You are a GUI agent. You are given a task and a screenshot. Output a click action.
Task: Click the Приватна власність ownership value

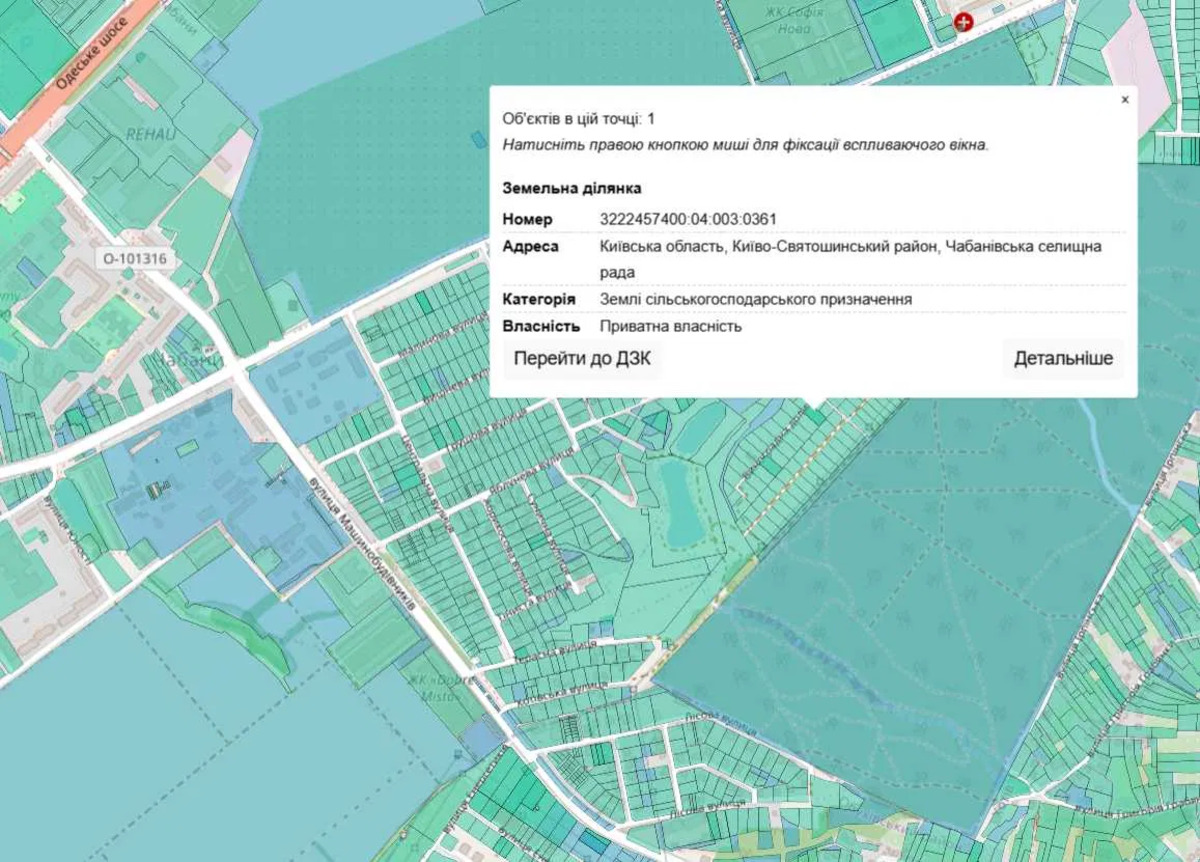[x=670, y=326]
